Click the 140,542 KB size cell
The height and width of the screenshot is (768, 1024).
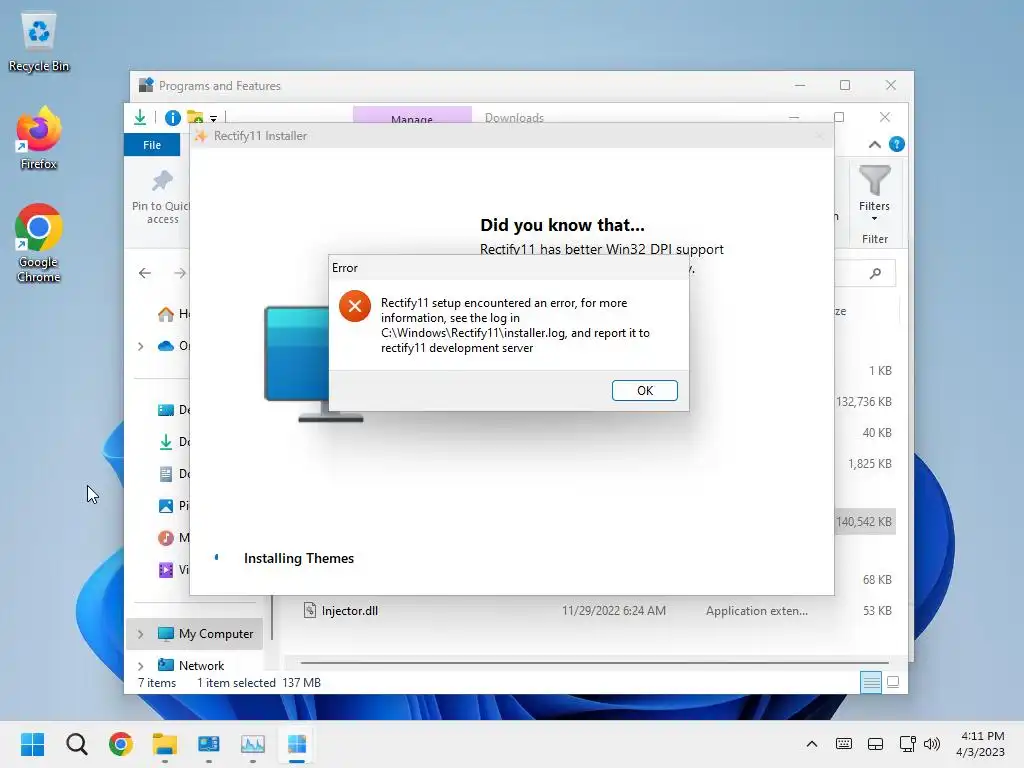[x=863, y=522]
